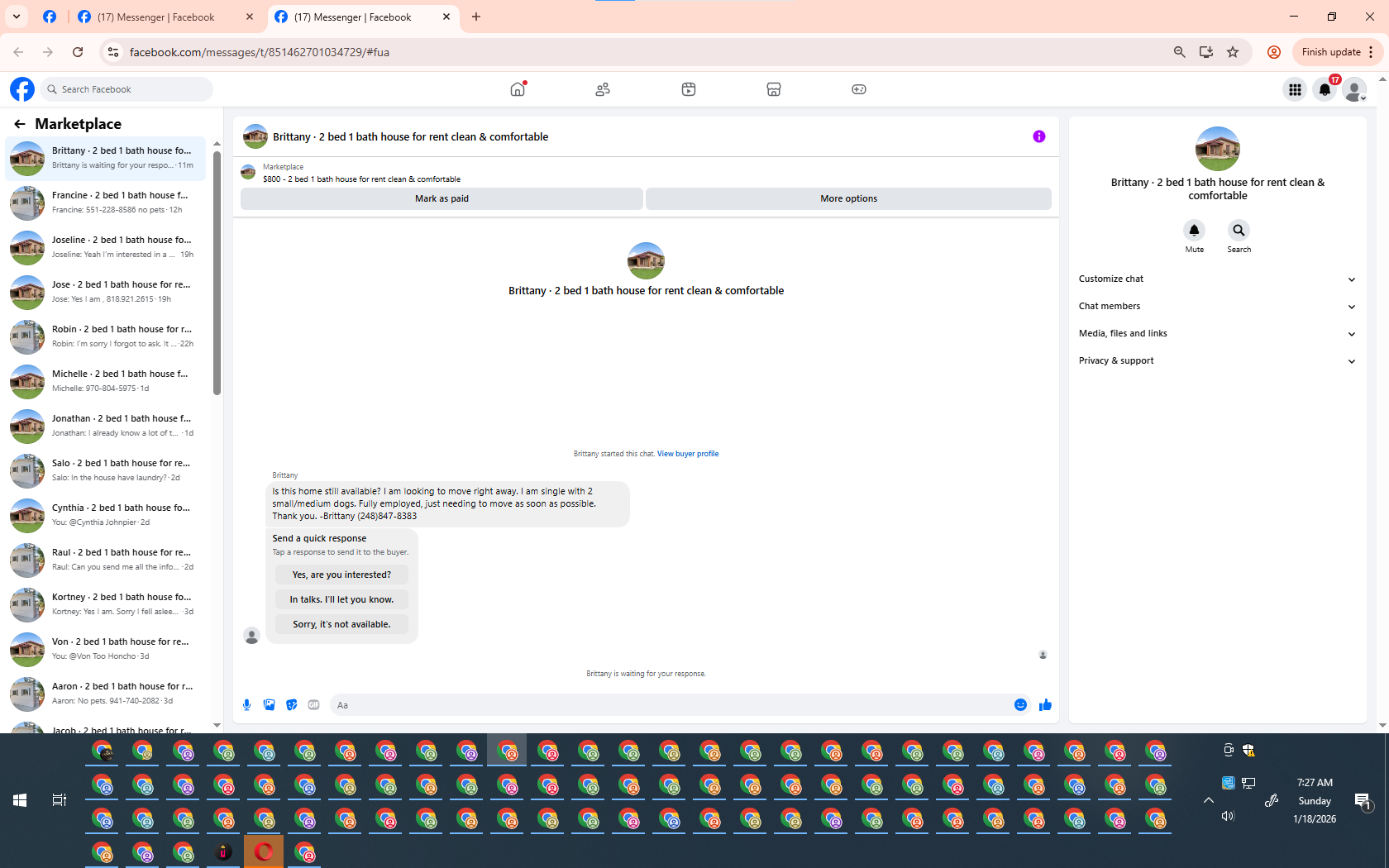Open the Gaming icon in top navigation

point(859,89)
